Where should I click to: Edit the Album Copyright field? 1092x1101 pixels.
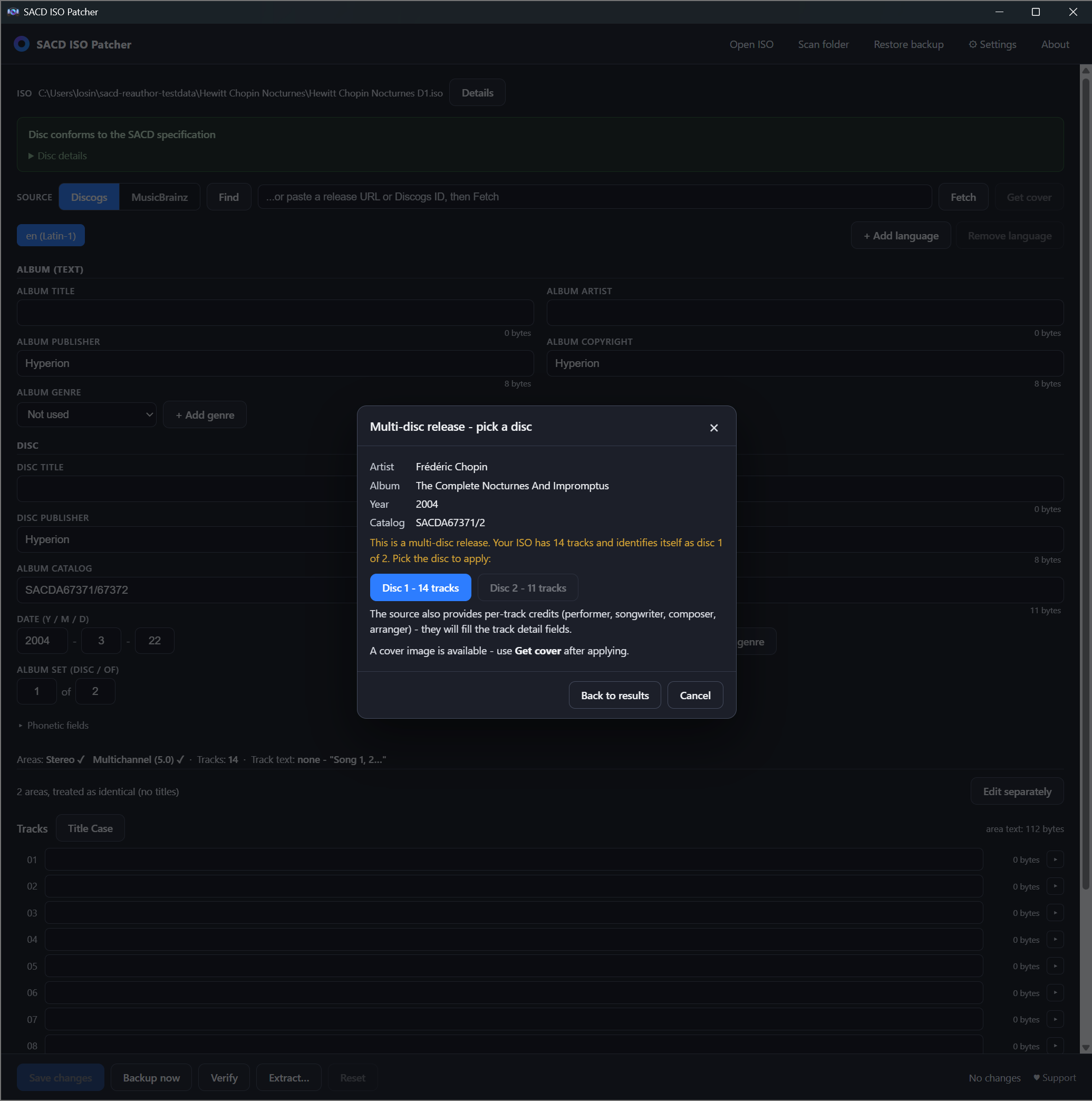click(805, 363)
